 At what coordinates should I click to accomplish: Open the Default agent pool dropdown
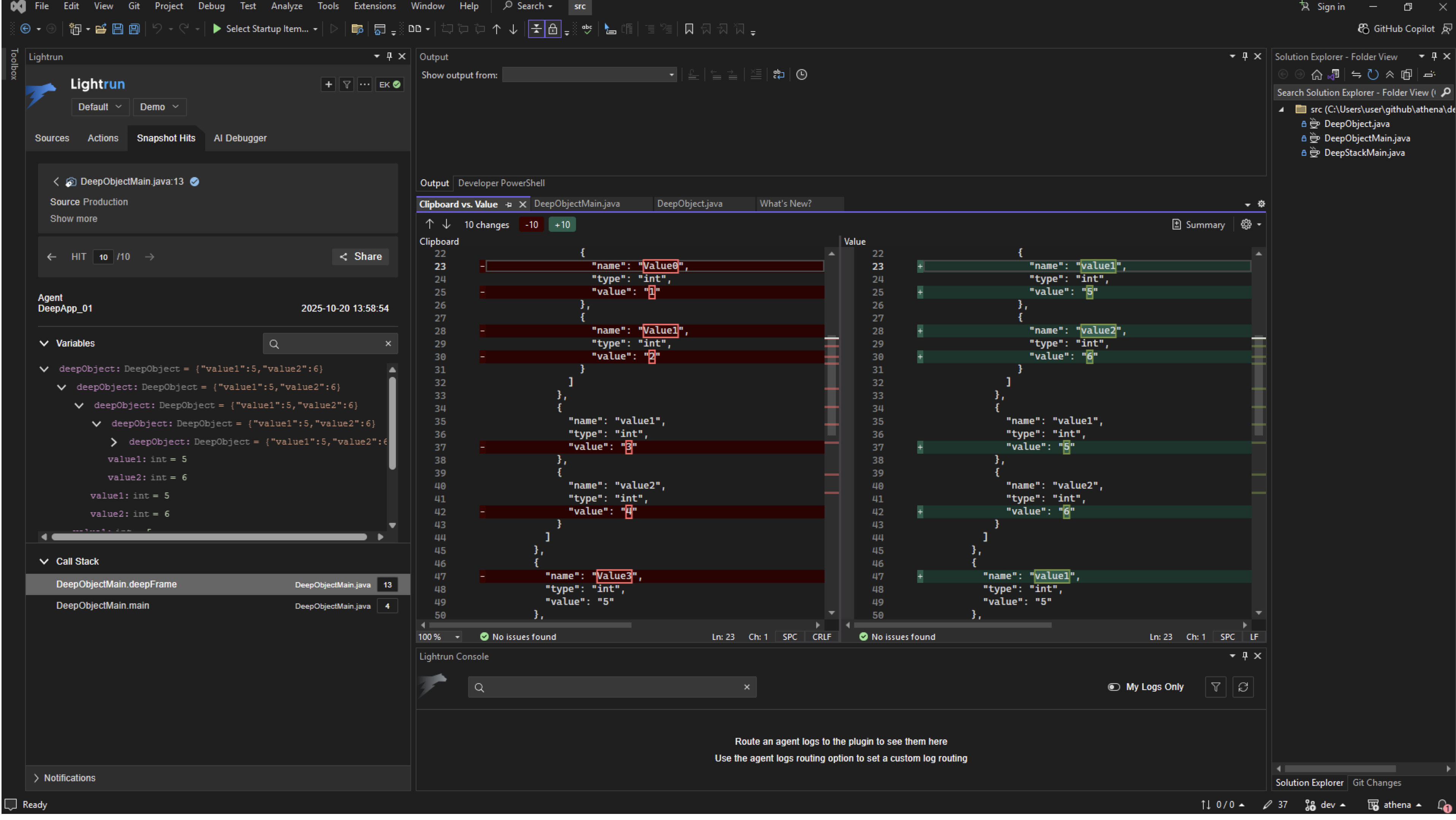tap(100, 108)
